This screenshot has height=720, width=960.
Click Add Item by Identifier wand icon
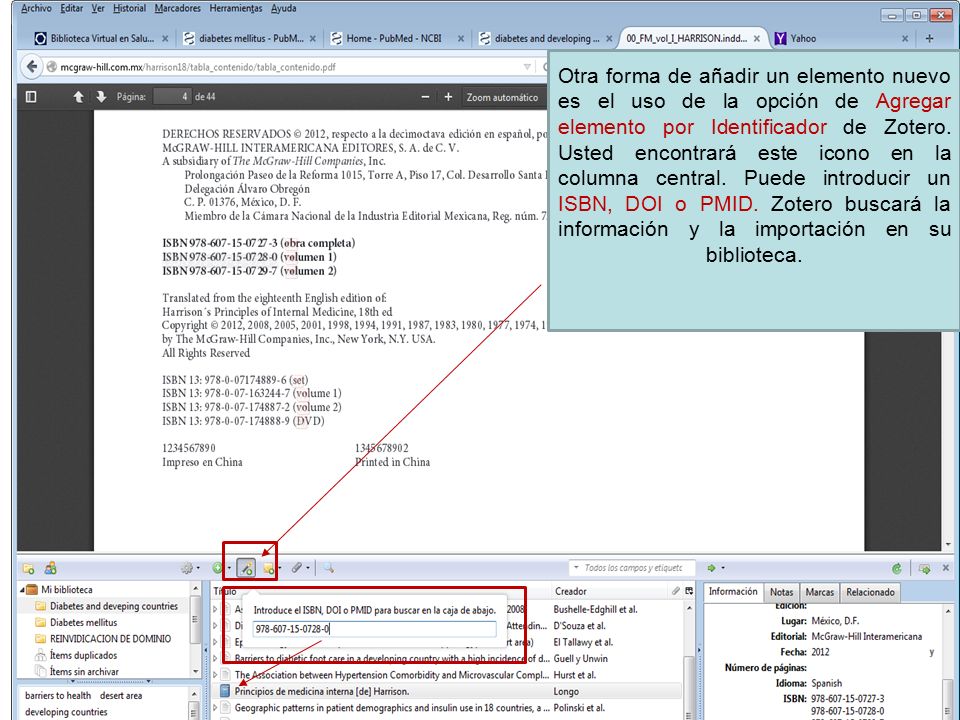pos(246,569)
